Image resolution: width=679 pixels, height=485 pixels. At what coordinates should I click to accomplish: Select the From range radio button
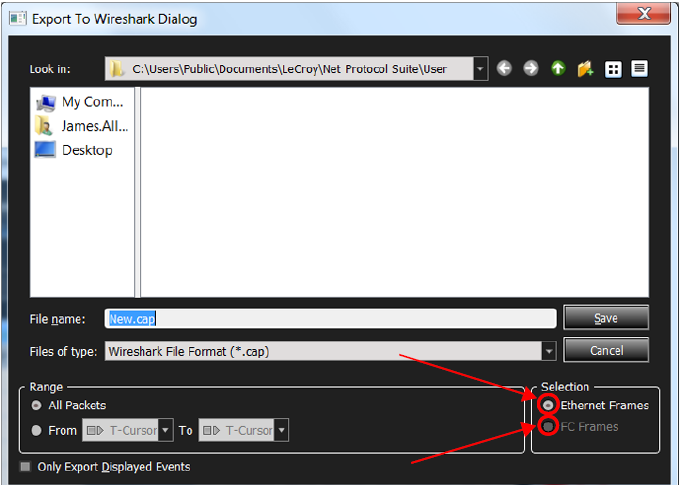click(36, 430)
